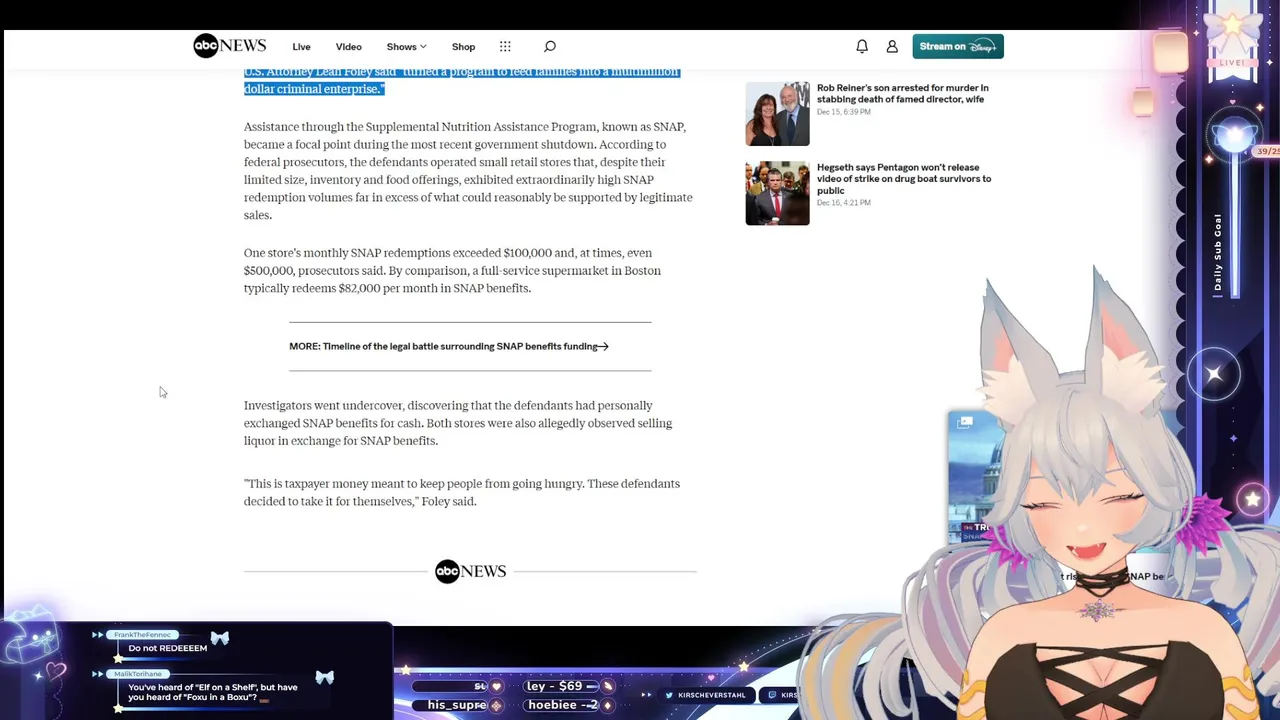The image size is (1280, 720).
Task: Open the ABC News home logo
Action: coord(230,46)
